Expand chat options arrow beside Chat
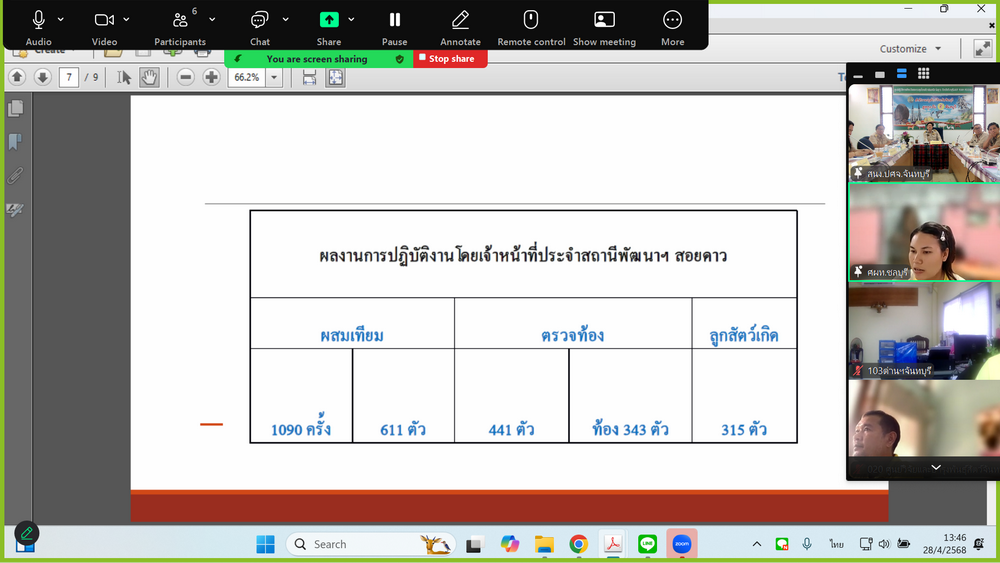This screenshot has width=1000, height=563. point(286,20)
